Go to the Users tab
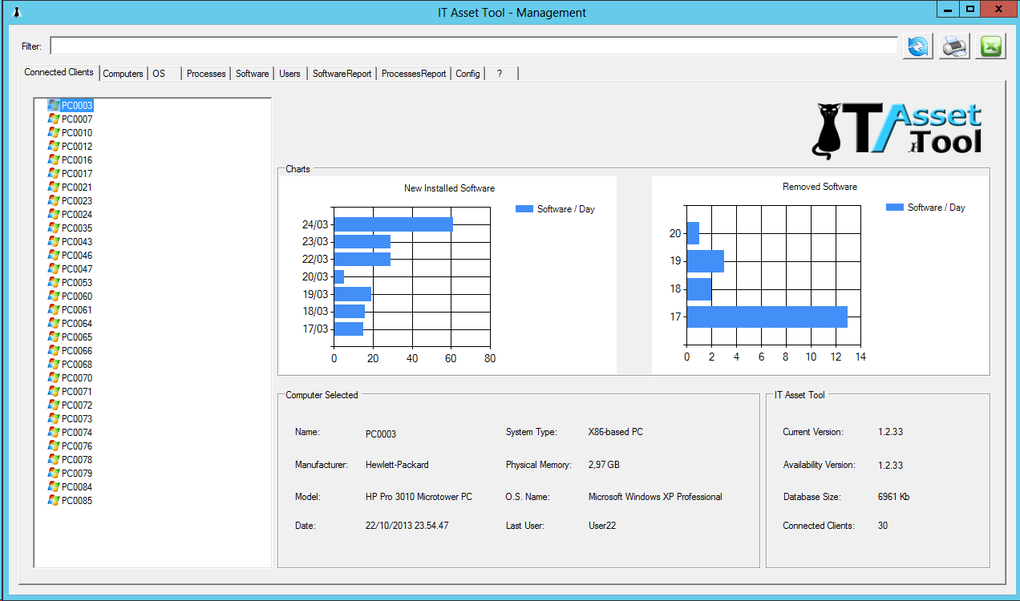Viewport: 1020px width, 601px height. [x=289, y=73]
